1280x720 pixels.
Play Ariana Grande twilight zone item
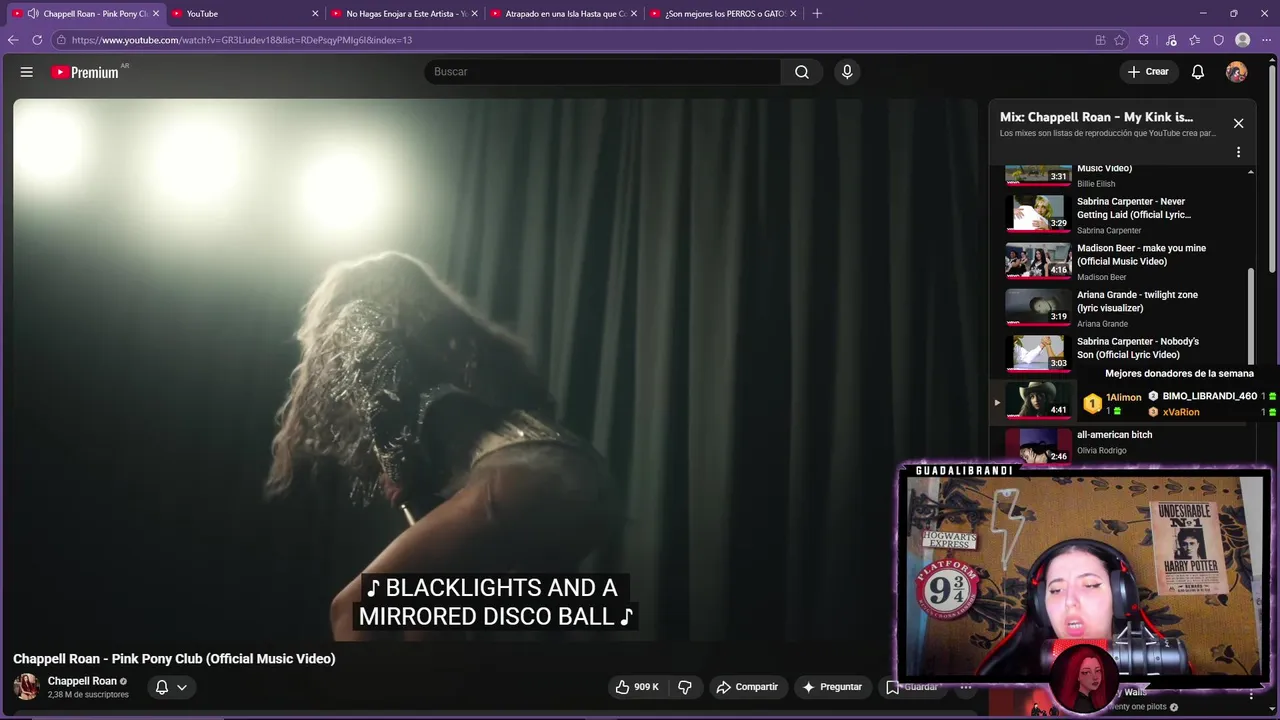(x=1120, y=308)
